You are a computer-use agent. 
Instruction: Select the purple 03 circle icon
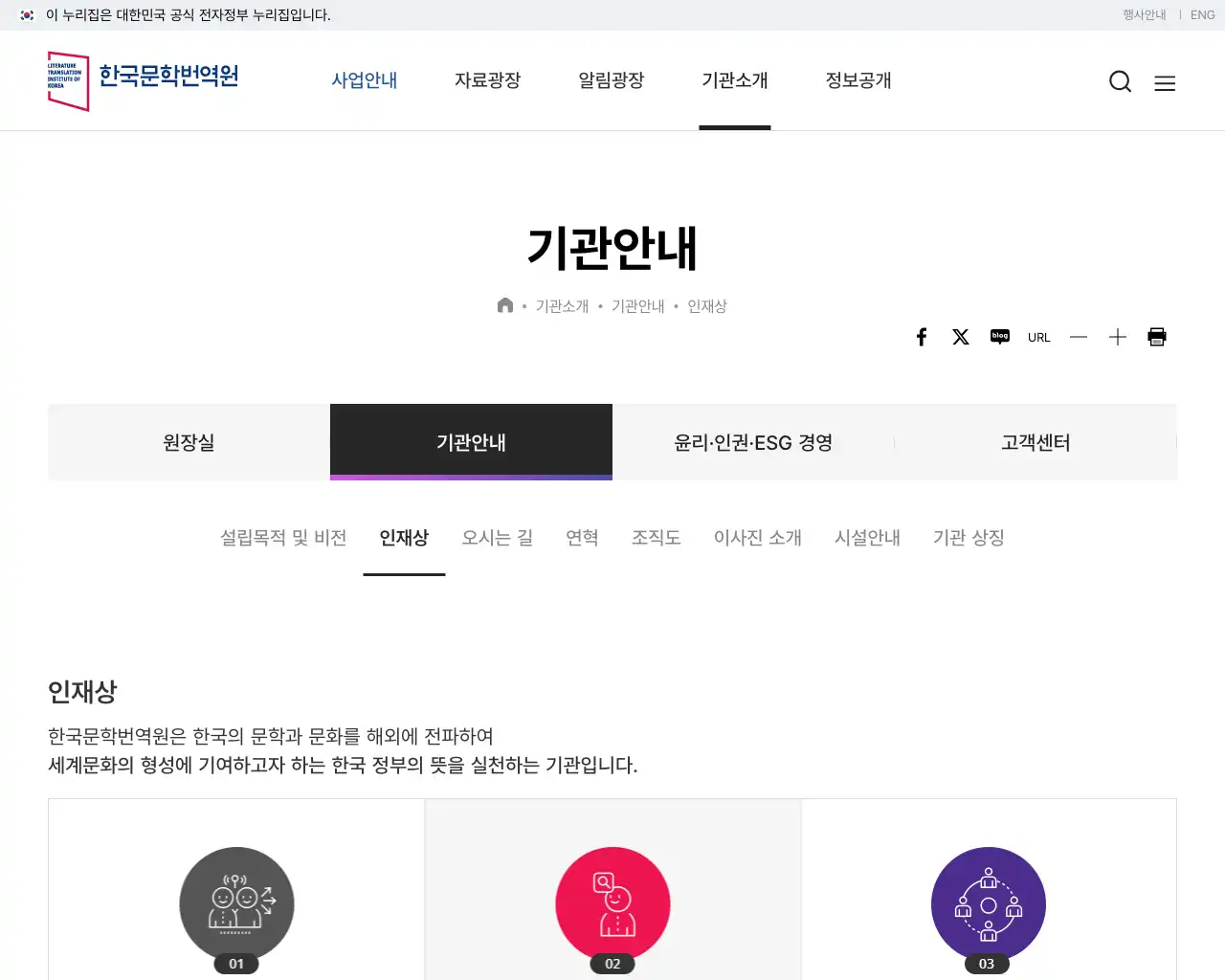(989, 904)
